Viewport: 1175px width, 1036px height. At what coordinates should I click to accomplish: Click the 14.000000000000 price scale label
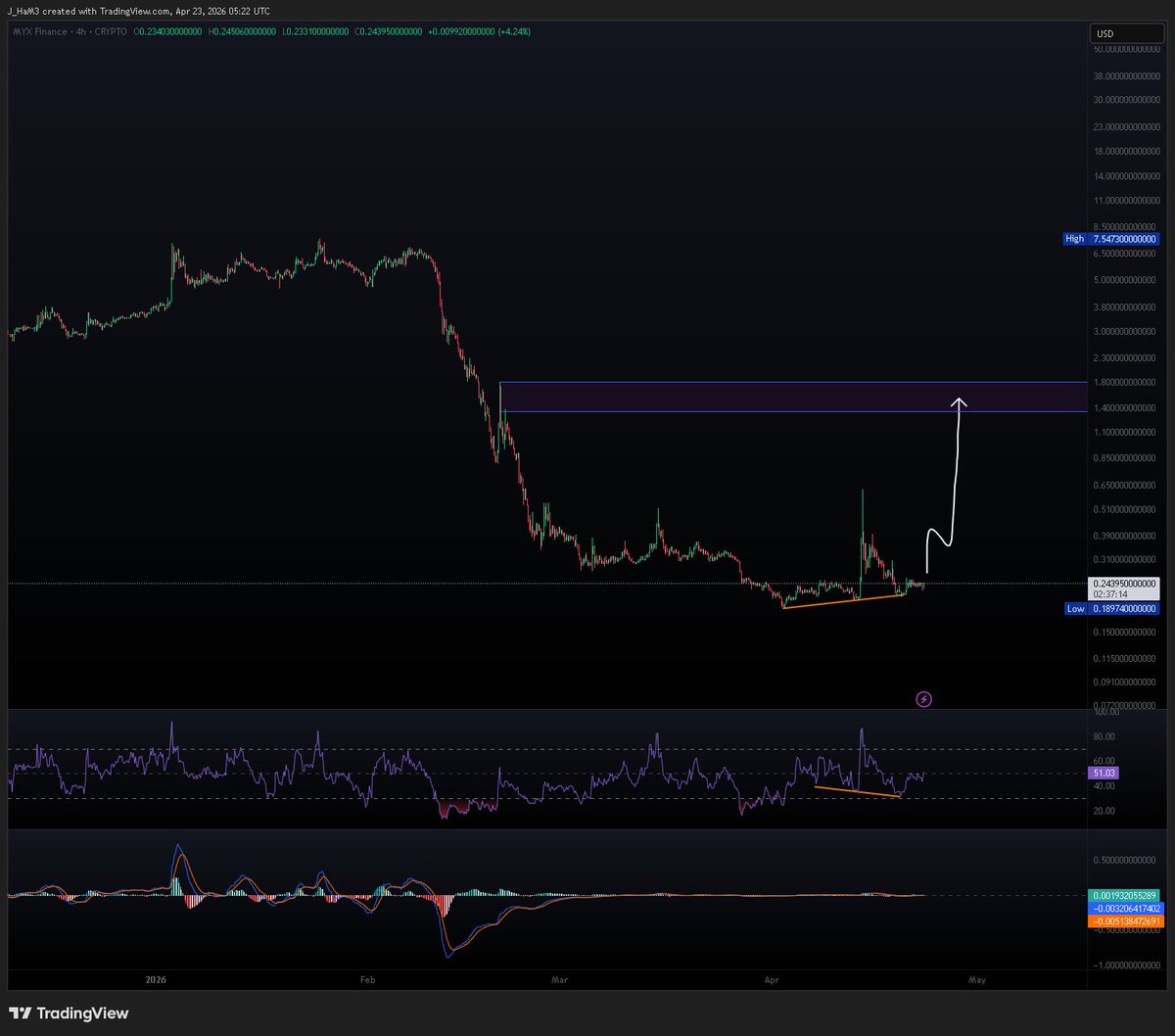pos(1126,176)
